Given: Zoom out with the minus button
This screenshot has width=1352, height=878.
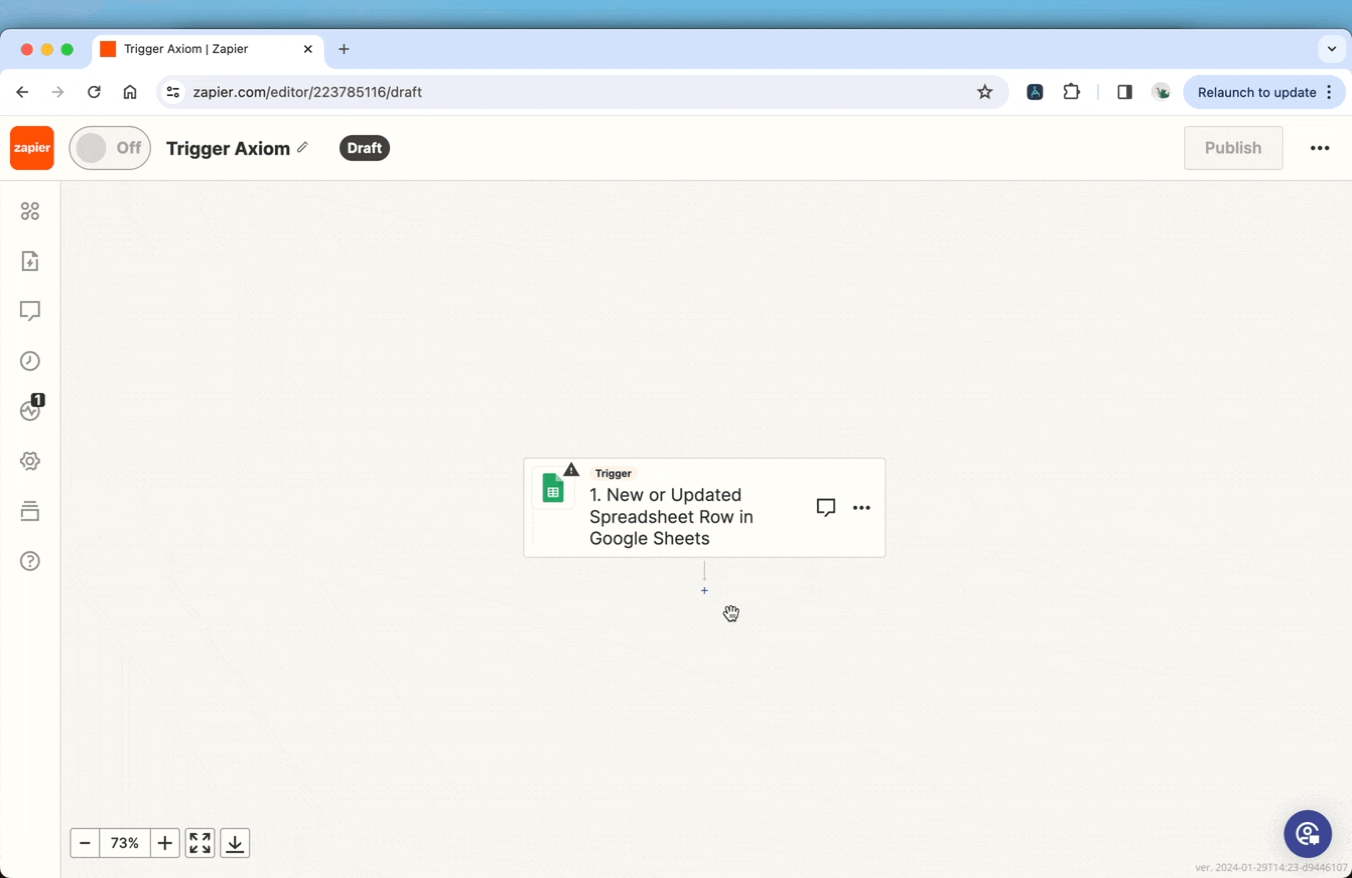Looking at the screenshot, I should pos(85,843).
